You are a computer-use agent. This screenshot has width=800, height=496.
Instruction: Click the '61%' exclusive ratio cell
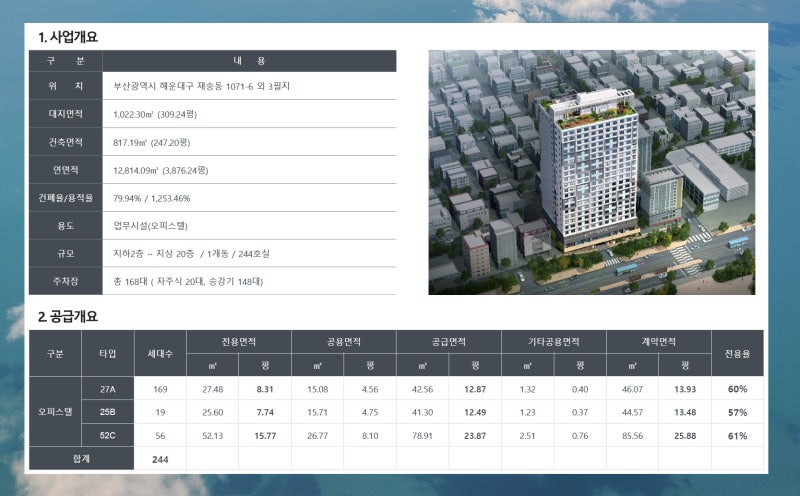737,435
